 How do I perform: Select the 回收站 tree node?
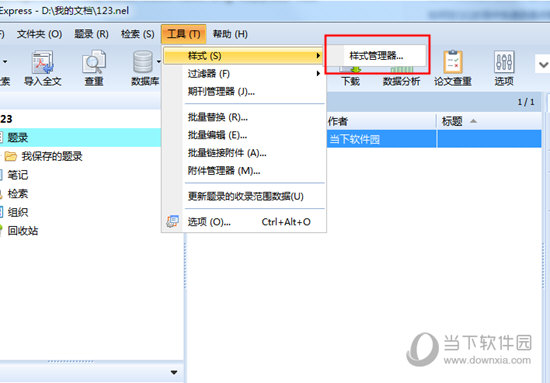pos(23,231)
